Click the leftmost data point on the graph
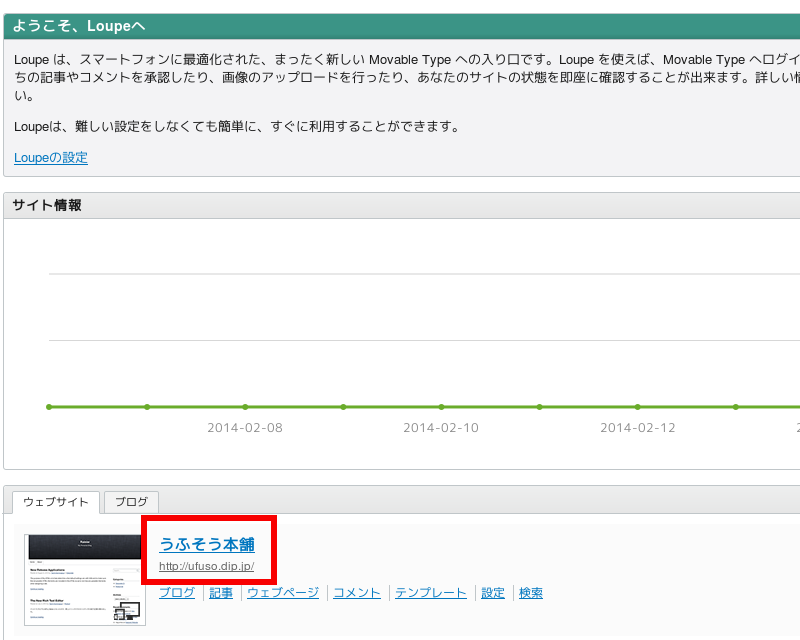Image resolution: width=800 pixels, height=640 pixels. [49, 407]
